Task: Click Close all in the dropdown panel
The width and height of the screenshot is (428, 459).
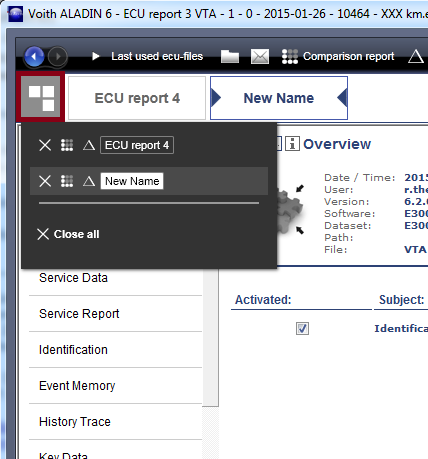Action: tap(68, 234)
